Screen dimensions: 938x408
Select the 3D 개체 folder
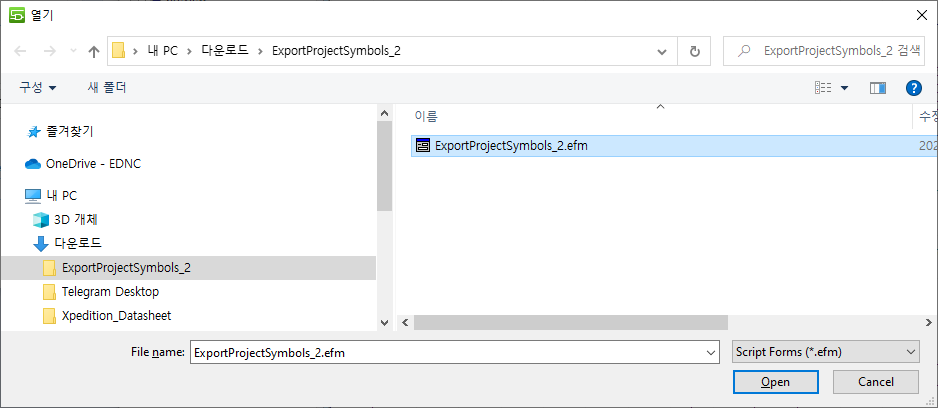[75, 219]
